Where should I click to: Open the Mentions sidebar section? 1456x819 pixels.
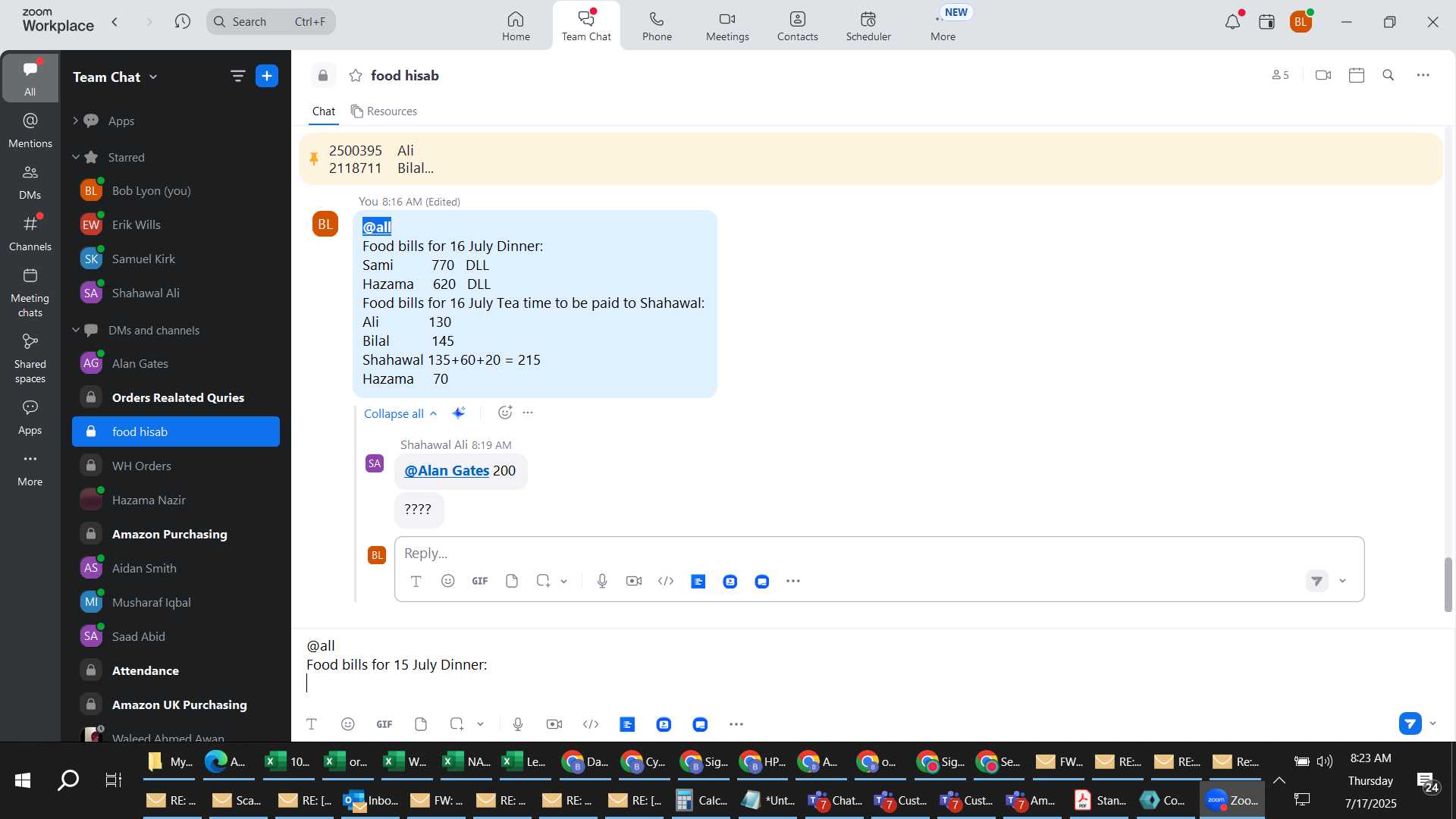click(30, 130)
